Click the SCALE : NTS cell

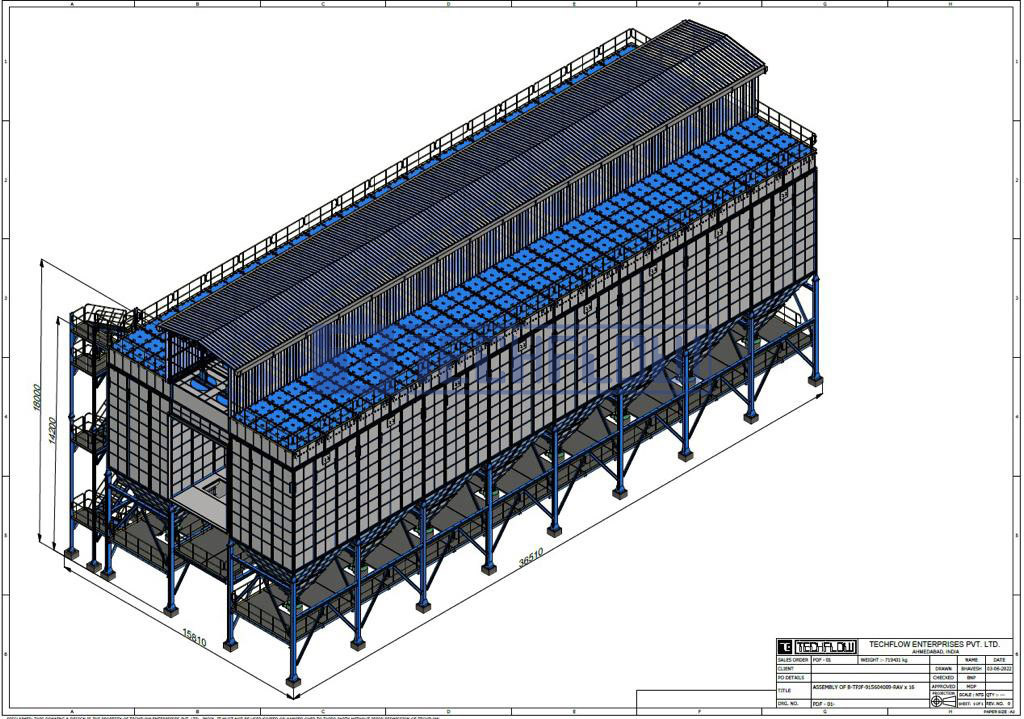click(971, 695)
